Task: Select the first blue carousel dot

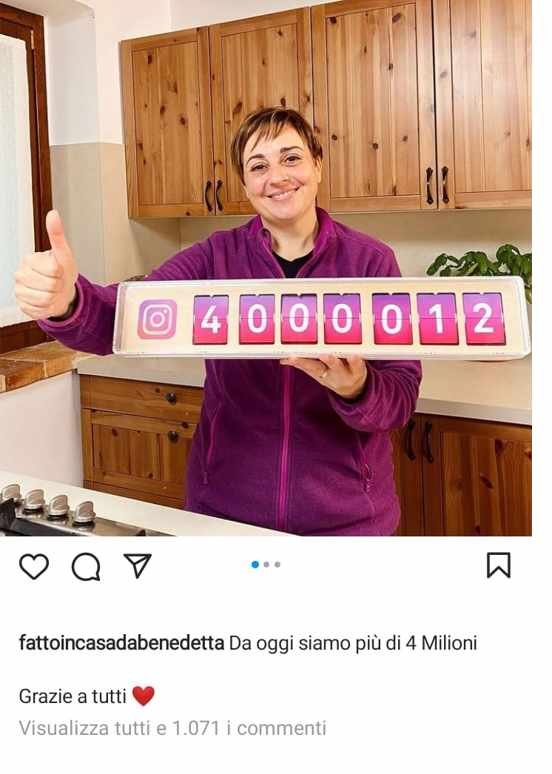Action: 255,564
